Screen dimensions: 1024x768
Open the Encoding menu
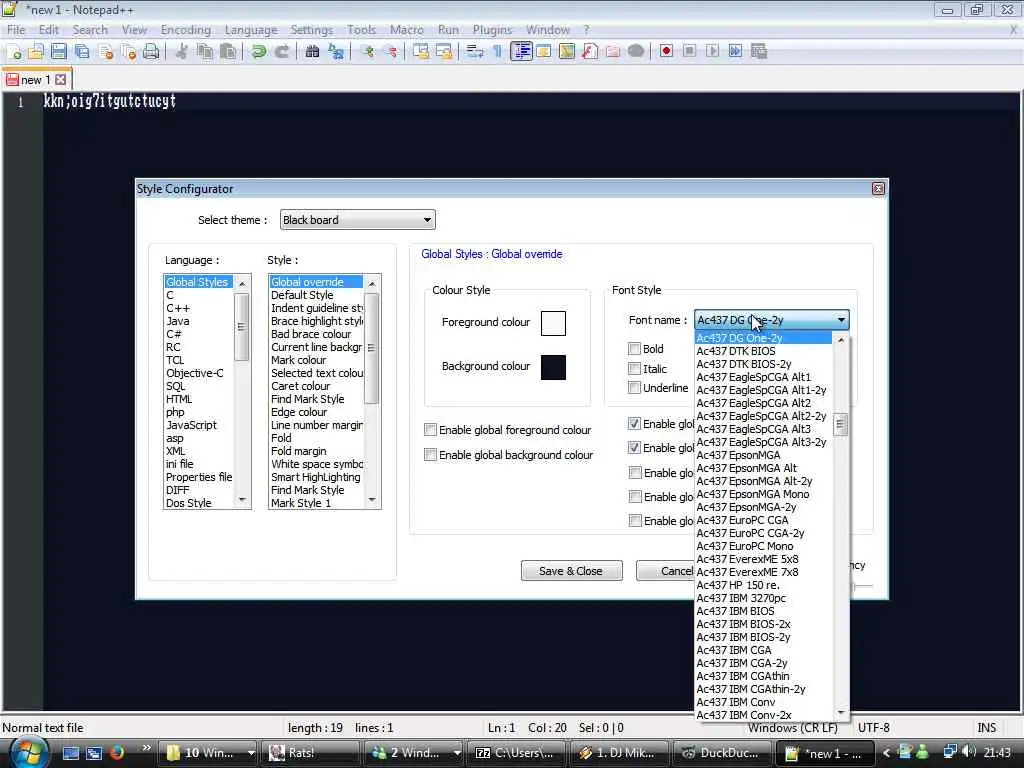click(185, 30)
